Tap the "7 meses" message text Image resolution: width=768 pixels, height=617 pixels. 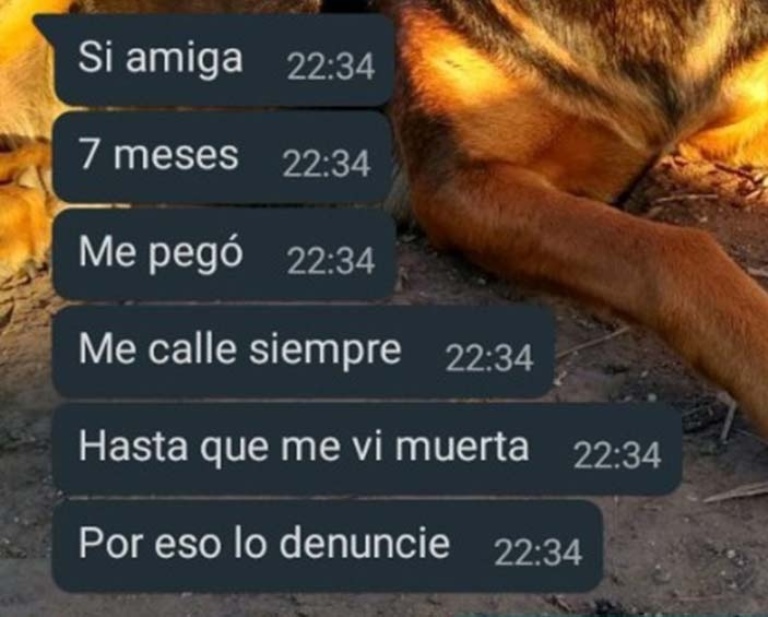click(x=159, y=155)
